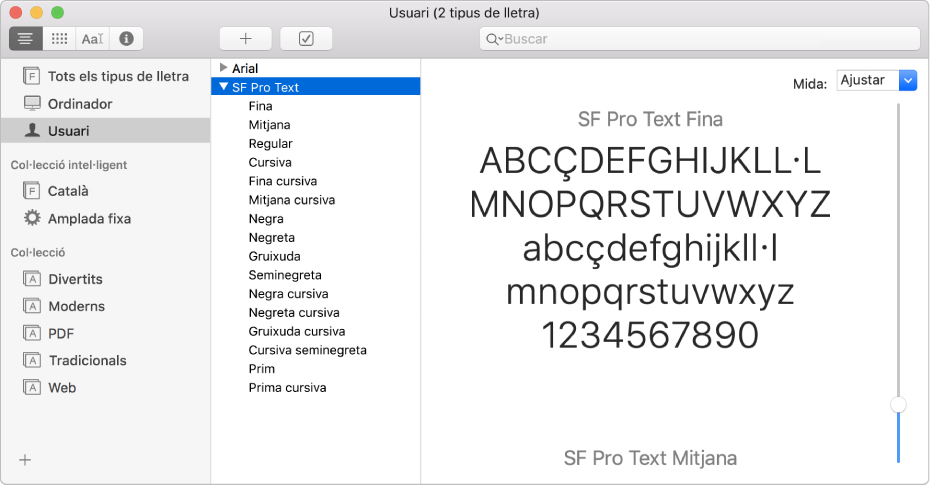This screenshot has height=487, width=934.
Task: Click the Moderns collection icon
Action: click(x=32, y=306)
